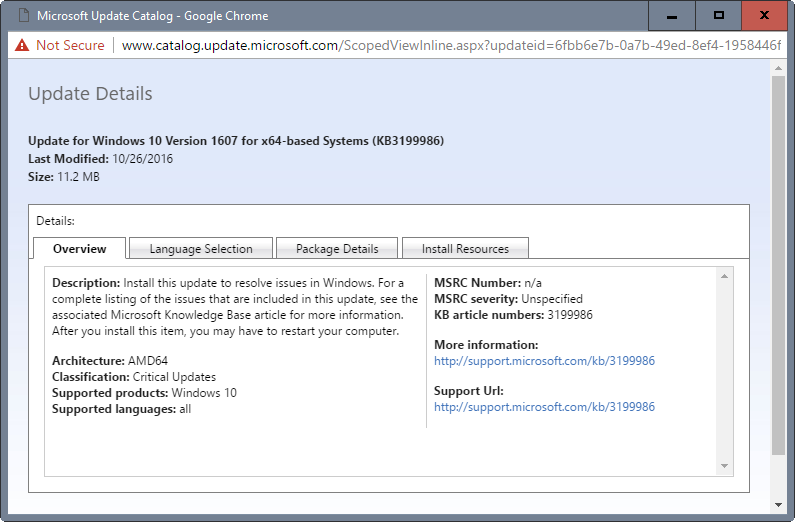
Task: Click the Architecture value AMD64
Action: point(148,361)
